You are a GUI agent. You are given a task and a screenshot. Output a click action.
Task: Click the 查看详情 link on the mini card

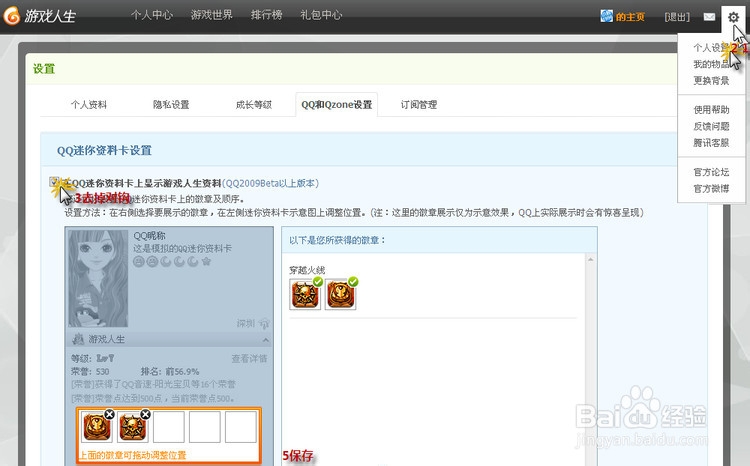249,359
